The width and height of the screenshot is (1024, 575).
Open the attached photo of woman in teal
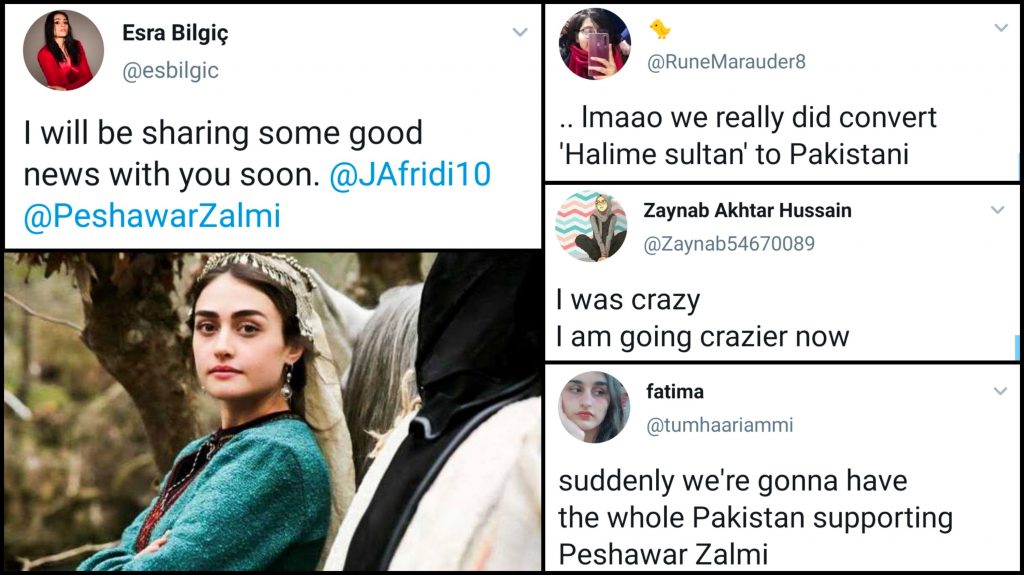(273, 411)
